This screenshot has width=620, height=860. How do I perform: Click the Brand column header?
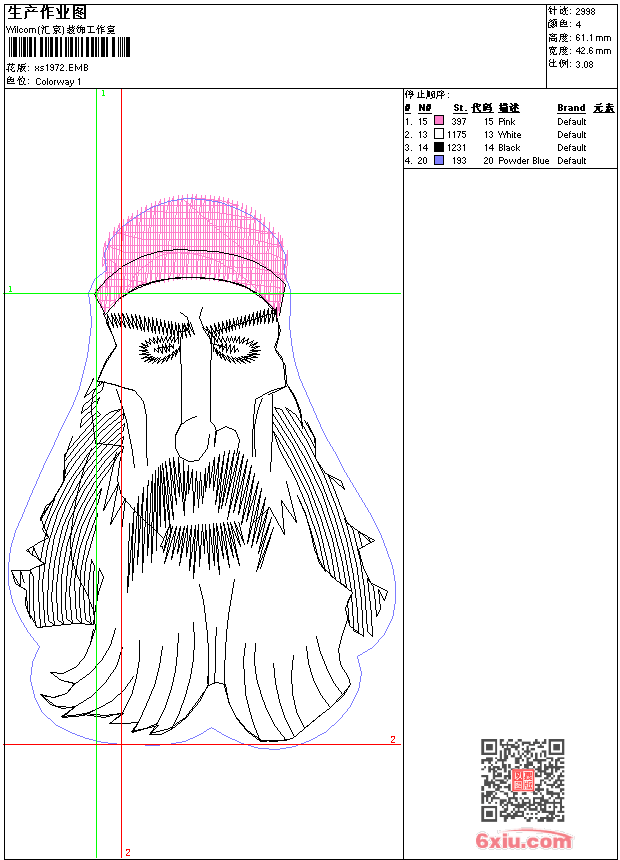pyautogui.click(x=571, y=108)
